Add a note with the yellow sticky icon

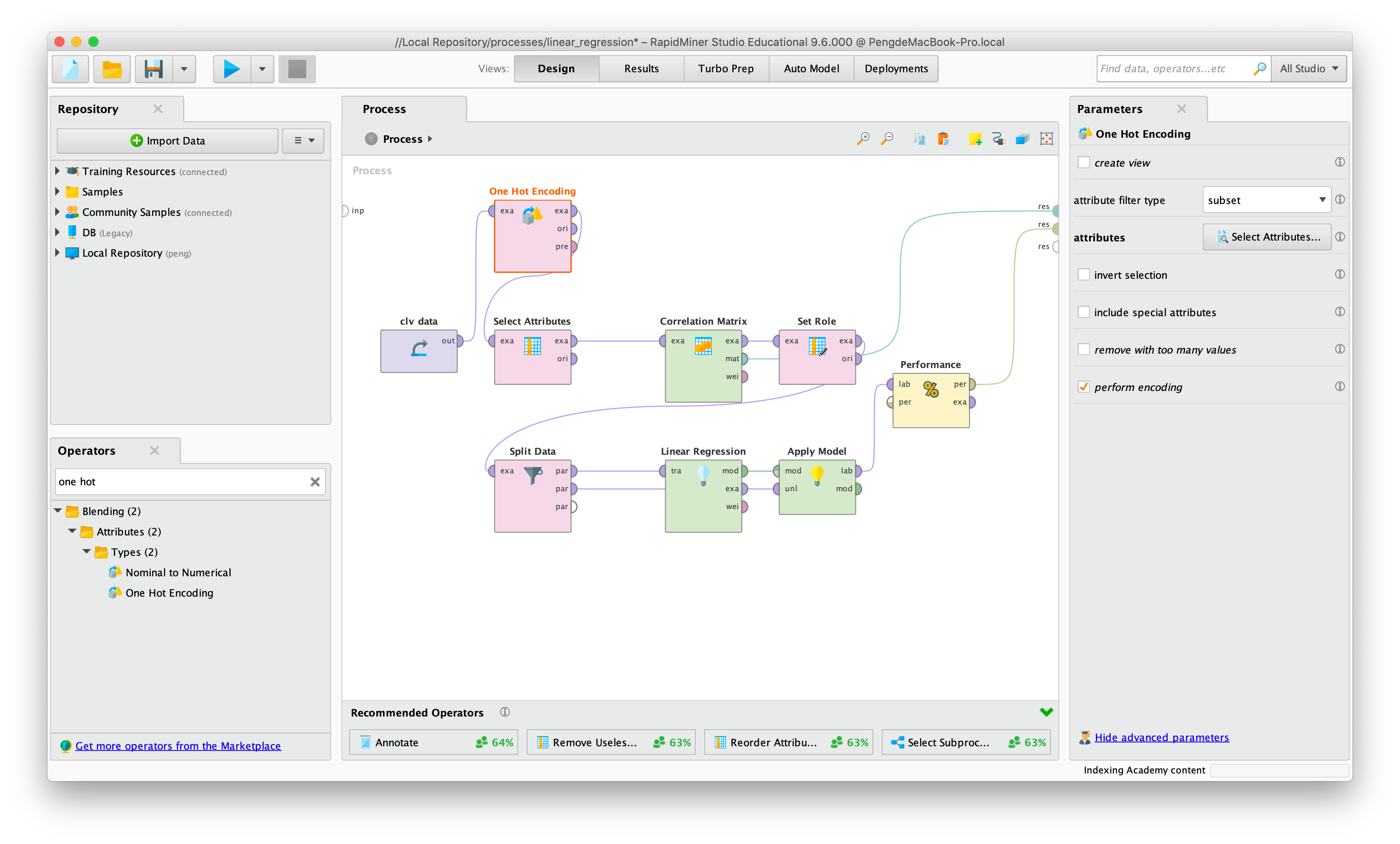(x=975, y=139)
